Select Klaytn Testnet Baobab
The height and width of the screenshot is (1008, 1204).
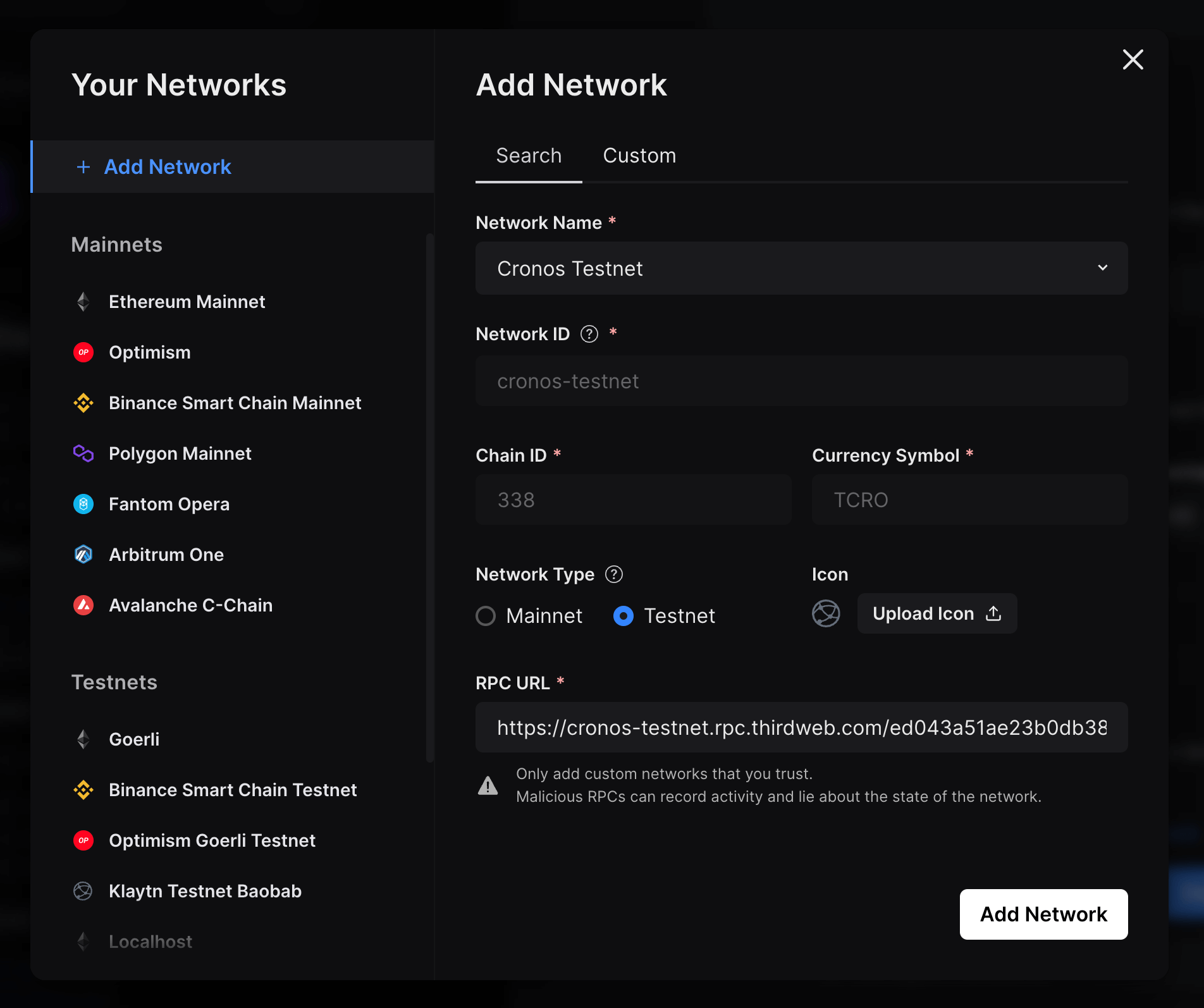coord(205,891)
